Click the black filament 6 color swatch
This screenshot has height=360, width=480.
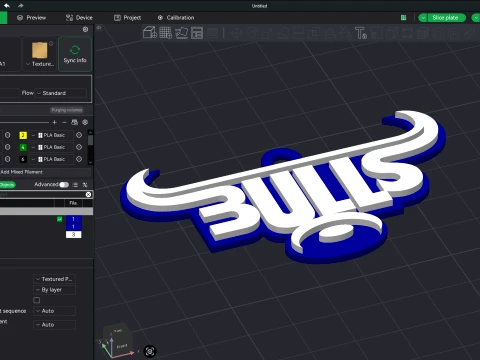click(23, 159)
